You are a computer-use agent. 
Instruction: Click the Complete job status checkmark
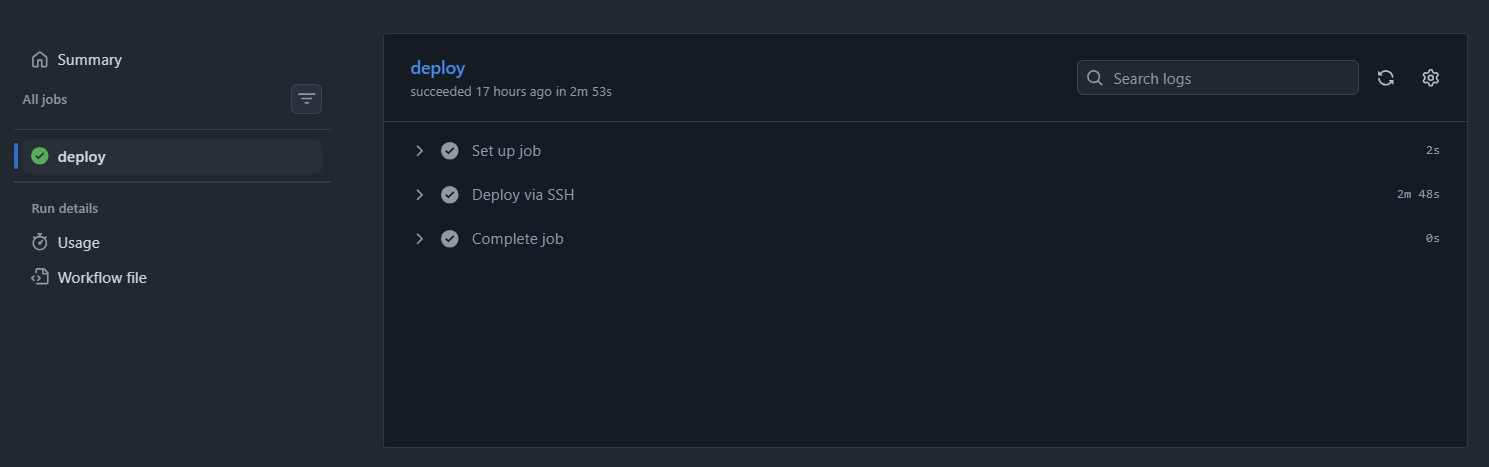click(450, 239)
